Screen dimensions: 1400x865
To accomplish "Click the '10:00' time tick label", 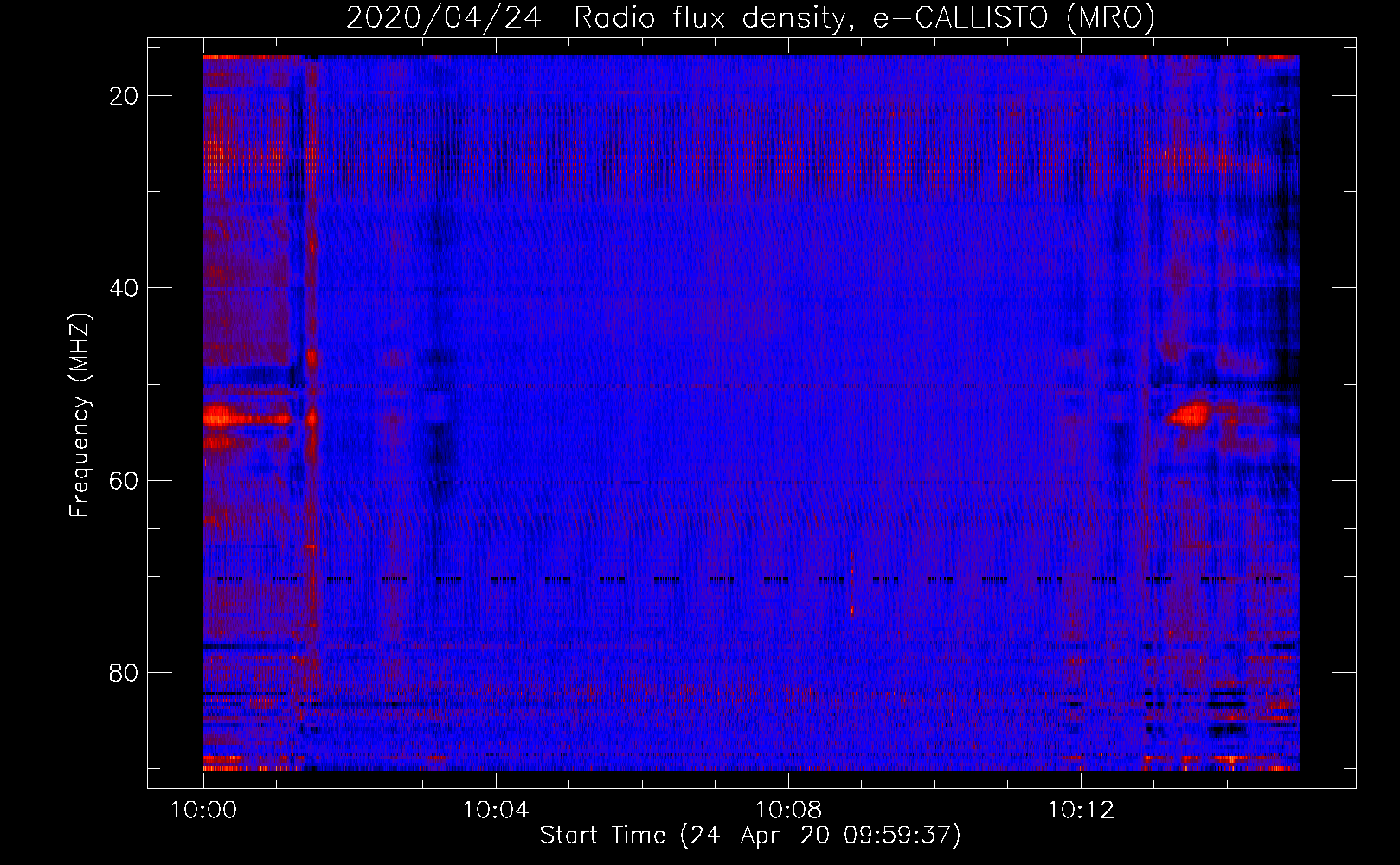I will tap(203, 811).
